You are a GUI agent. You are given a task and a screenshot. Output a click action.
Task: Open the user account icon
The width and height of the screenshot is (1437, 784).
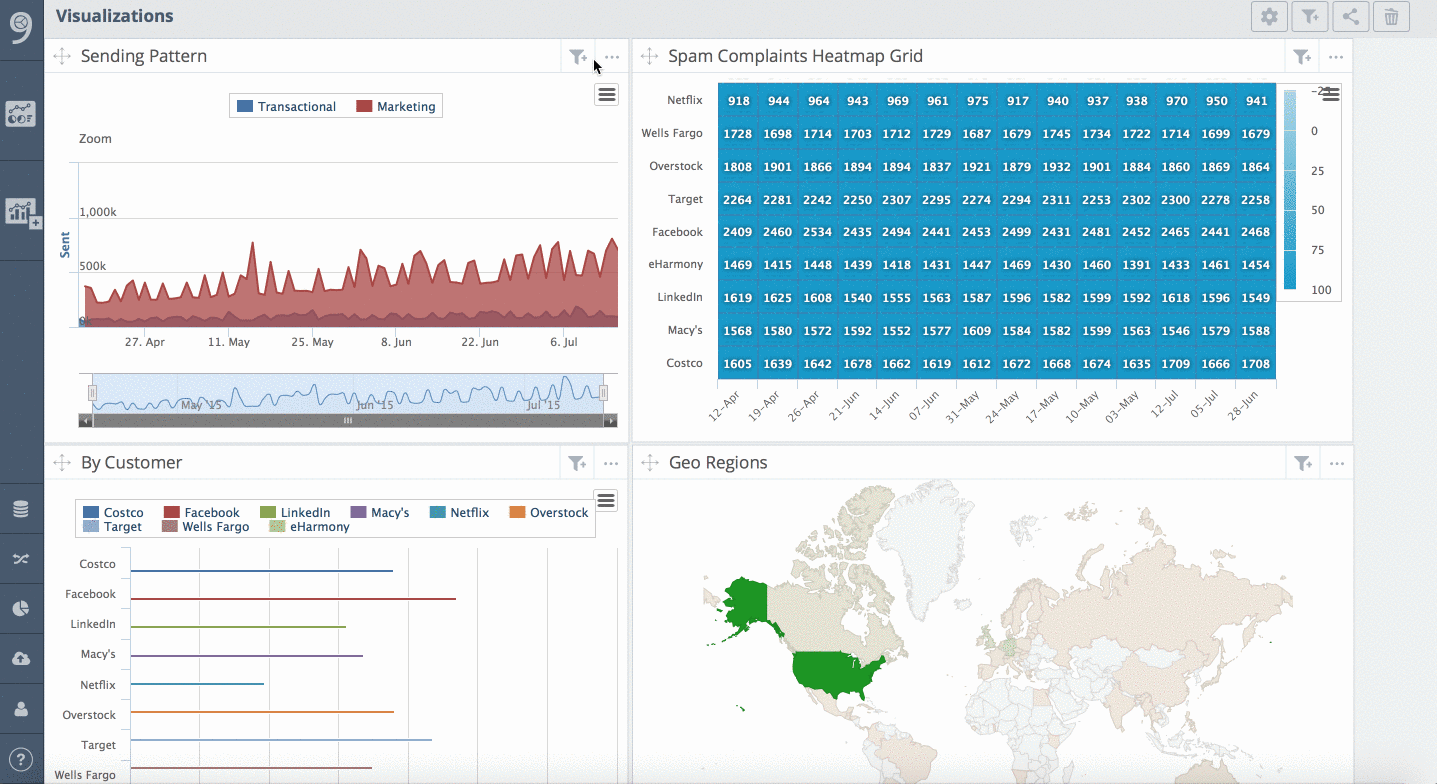coord(22,709)
